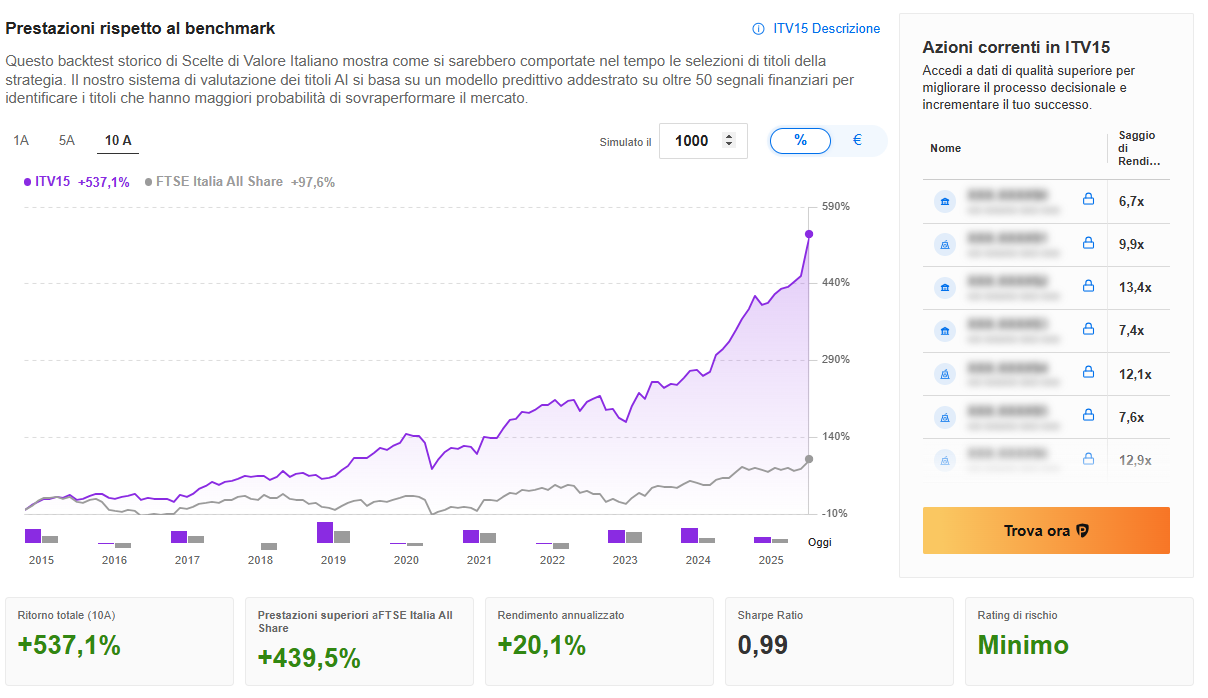Click the 2017 yearly return bars

(187, 537)
